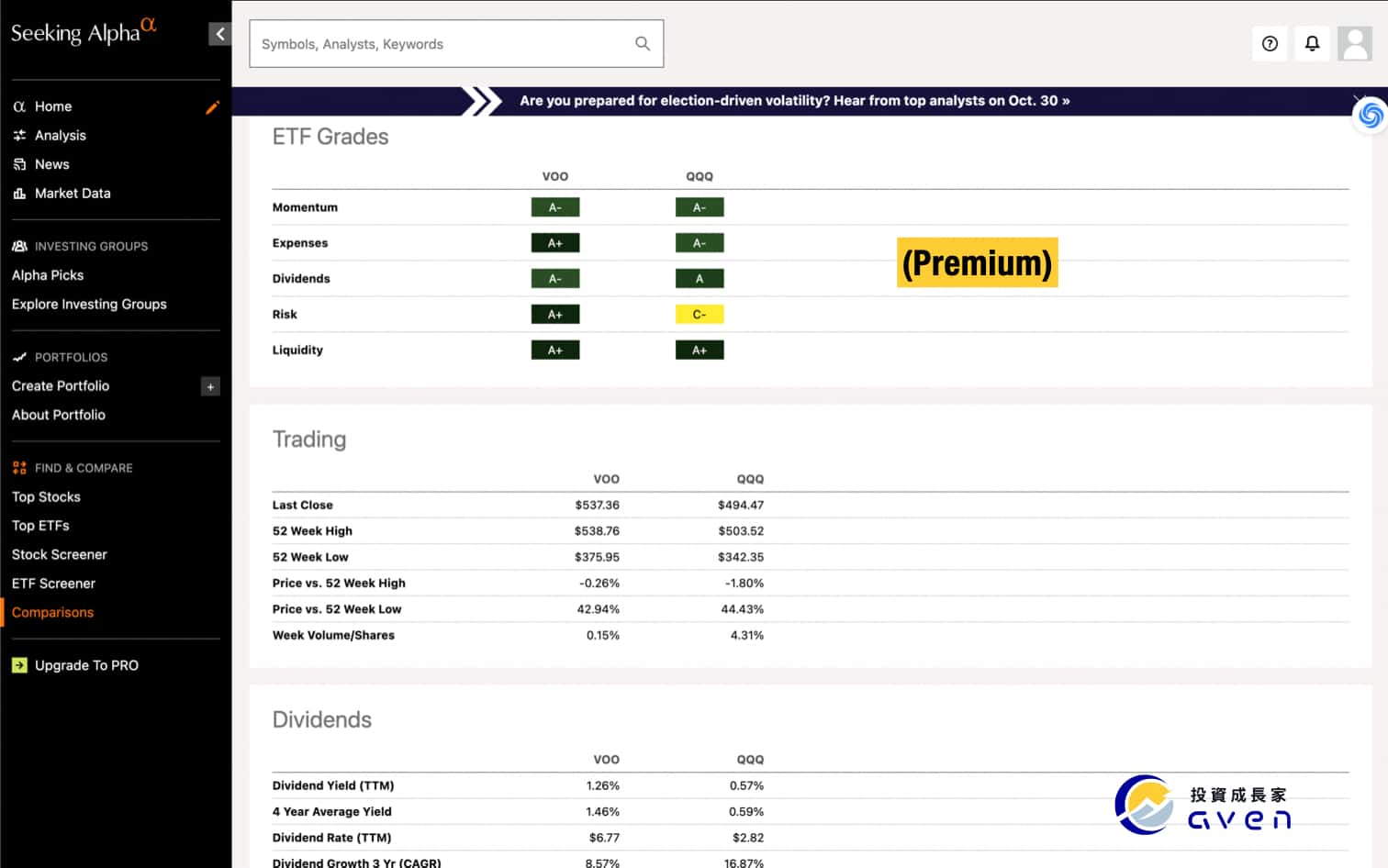
Task: Click VOO Momentum A- grade badge
Action: tap(555, 207)
